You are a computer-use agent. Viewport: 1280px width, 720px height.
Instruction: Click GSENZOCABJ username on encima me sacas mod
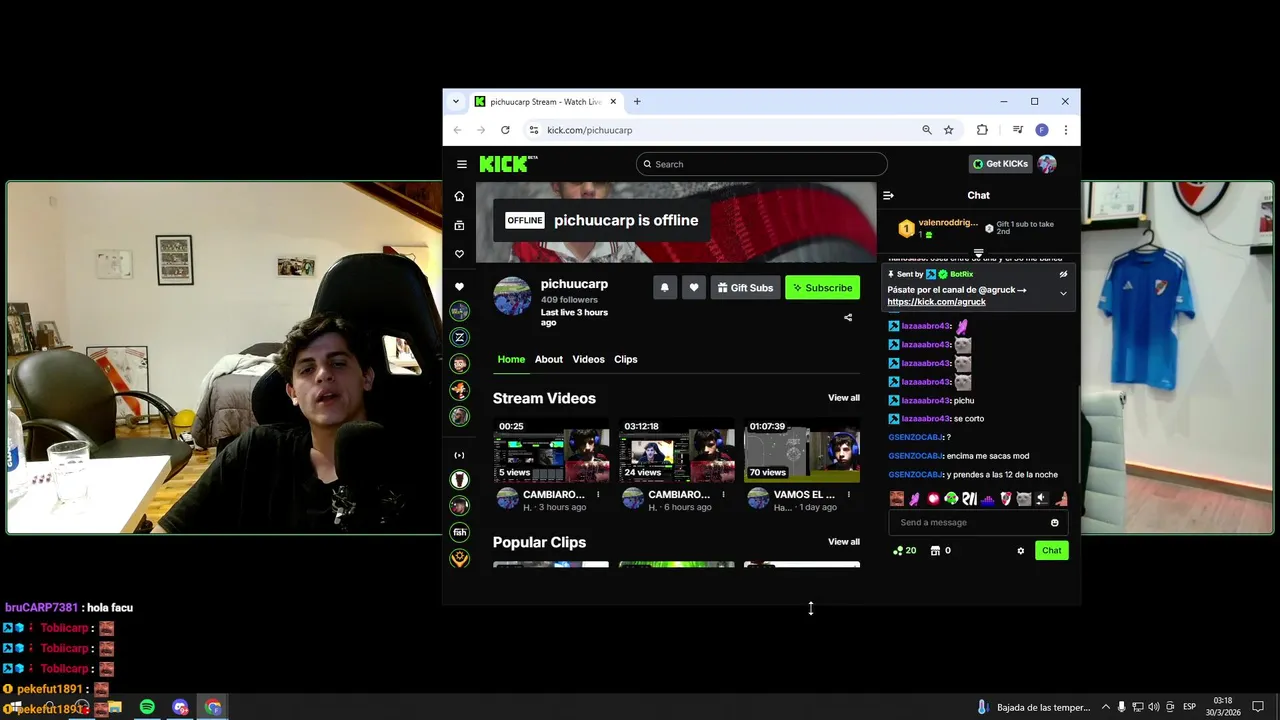tap(915, 456)
